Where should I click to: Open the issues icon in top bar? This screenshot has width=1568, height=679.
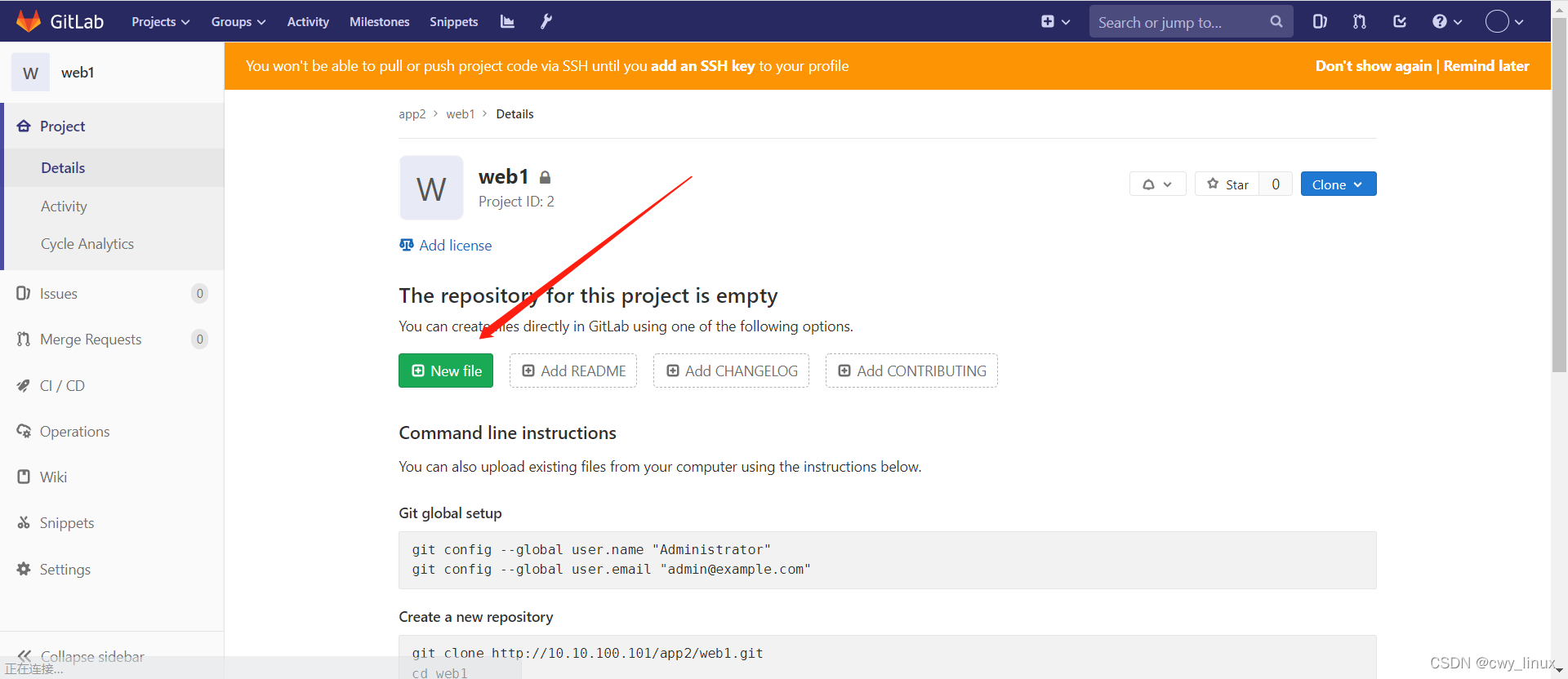tap(1320, 22)
